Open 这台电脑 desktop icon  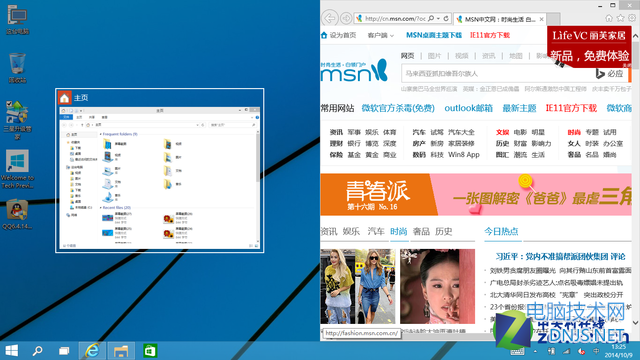point(17,19)
